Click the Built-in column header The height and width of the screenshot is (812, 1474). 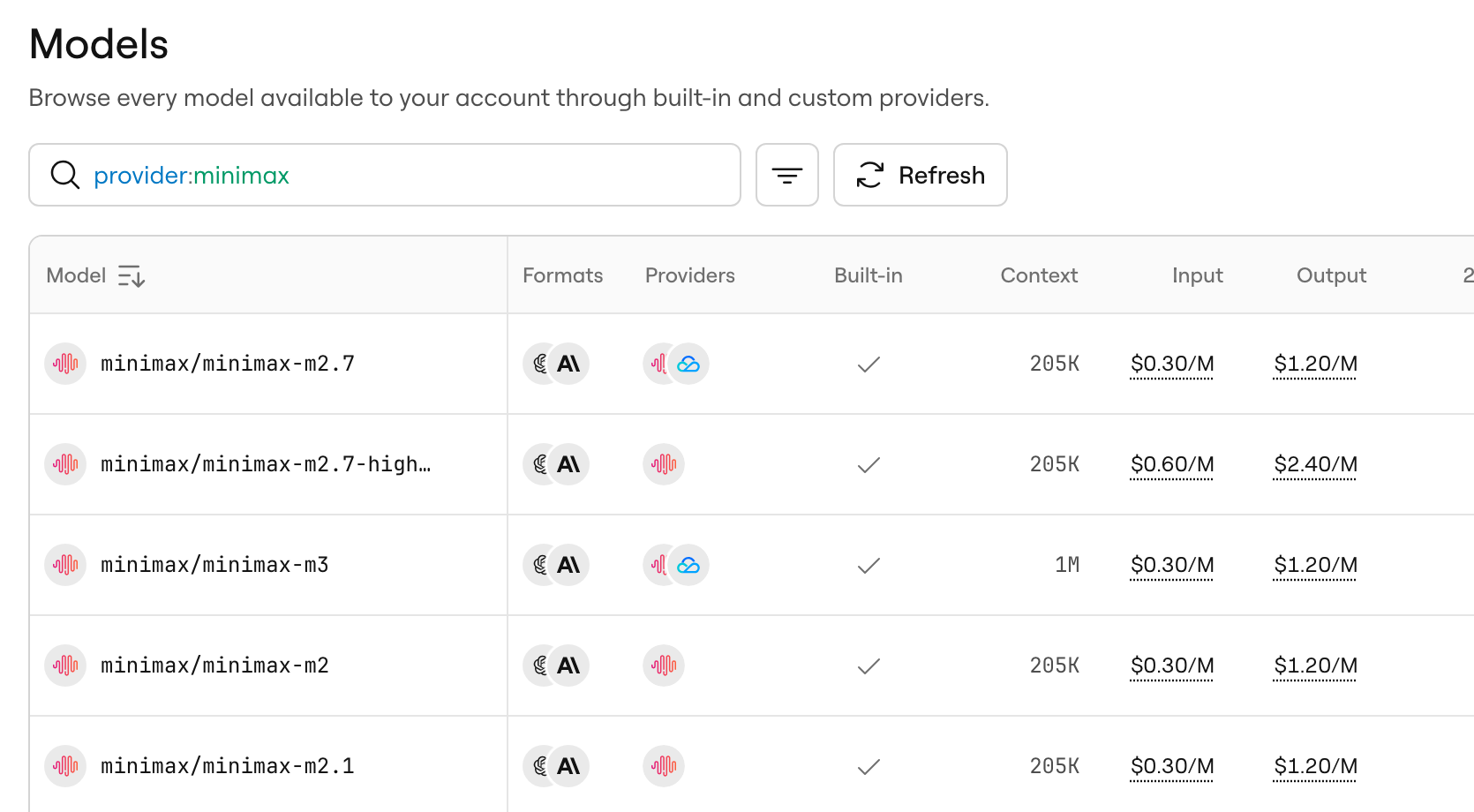point(869,275)
